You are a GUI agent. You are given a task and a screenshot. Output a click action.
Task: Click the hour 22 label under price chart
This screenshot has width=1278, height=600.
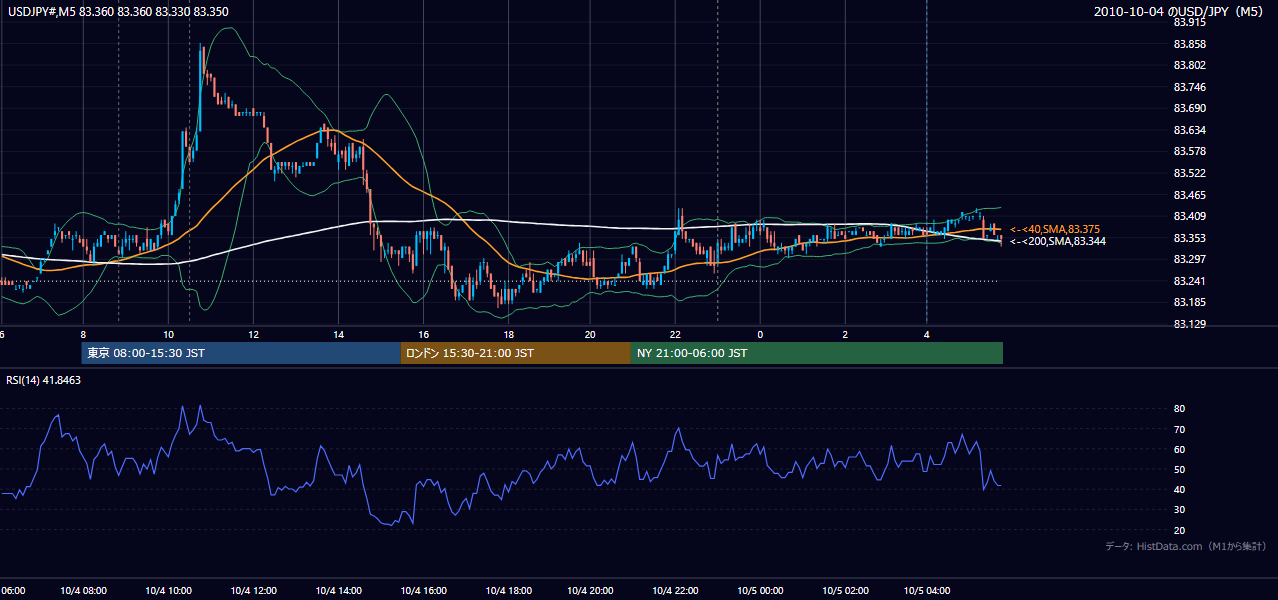[675, 334]
